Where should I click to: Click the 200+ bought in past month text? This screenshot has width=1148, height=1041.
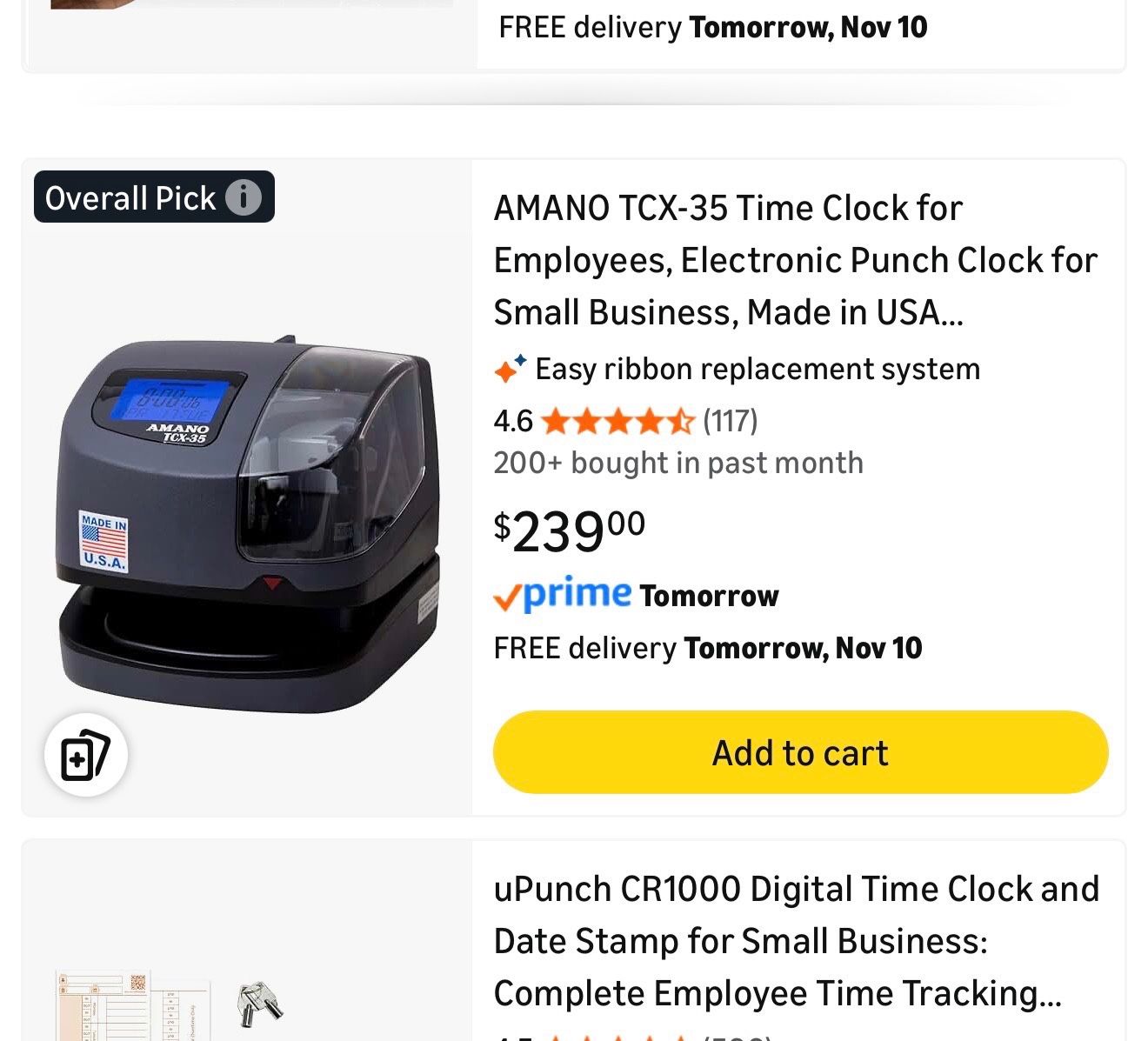(678, 464)
